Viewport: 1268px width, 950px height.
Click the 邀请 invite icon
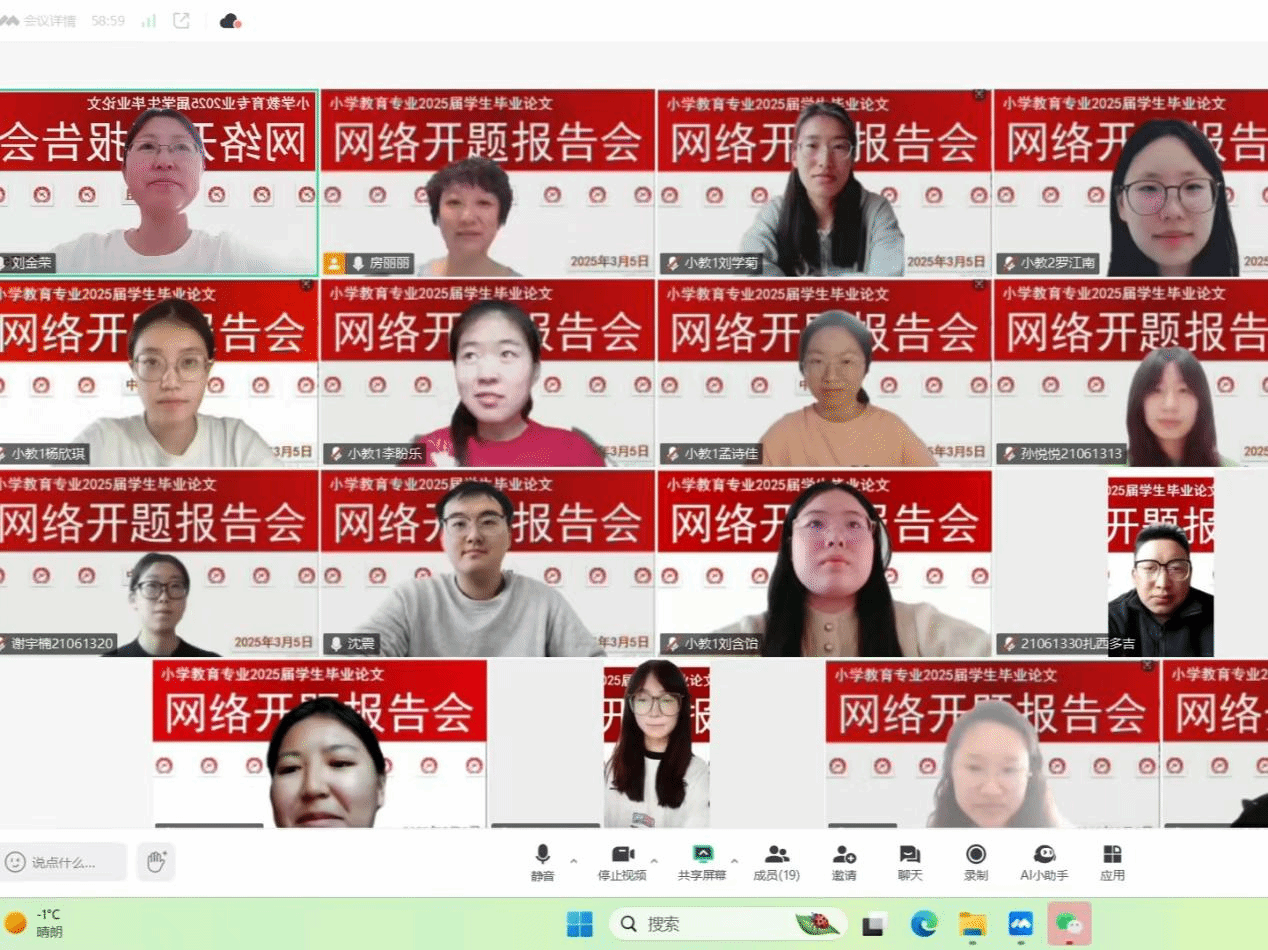[844, 861]
